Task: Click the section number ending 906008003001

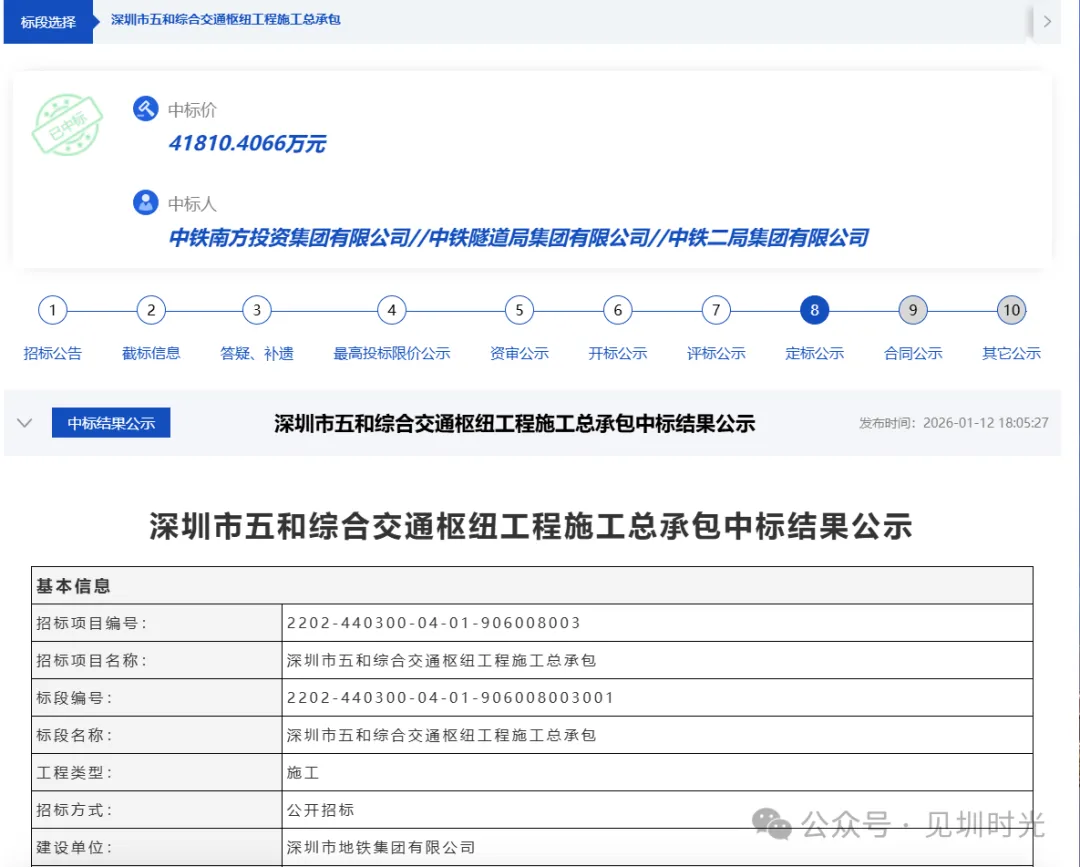Action: [x=450, y=698]
